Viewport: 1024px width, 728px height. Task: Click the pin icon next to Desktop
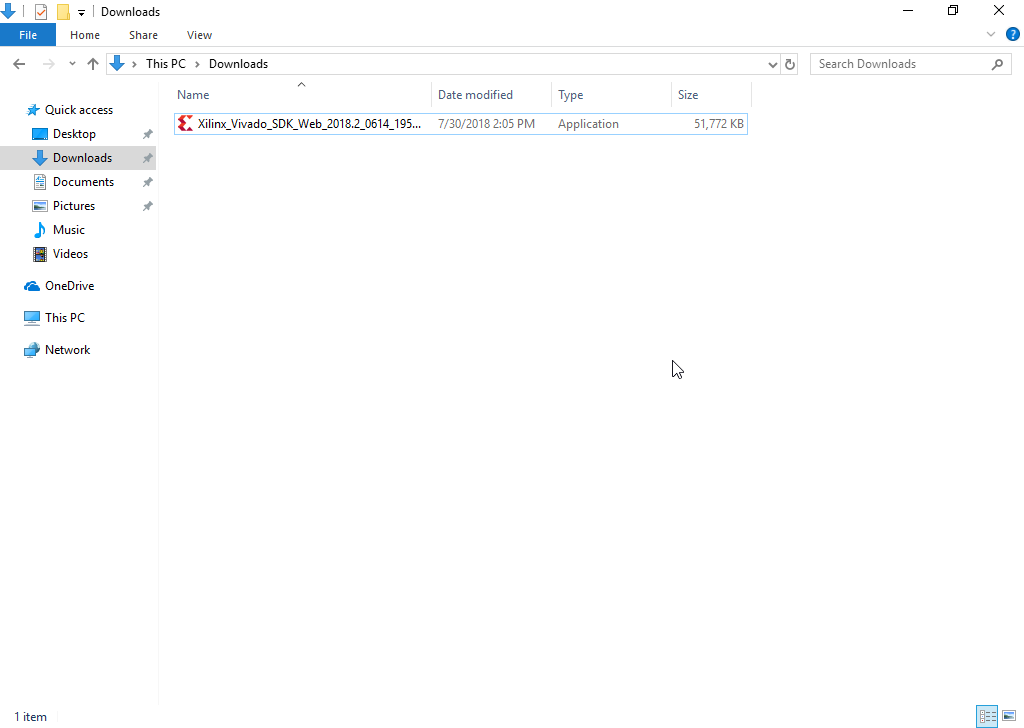[148, 134]
